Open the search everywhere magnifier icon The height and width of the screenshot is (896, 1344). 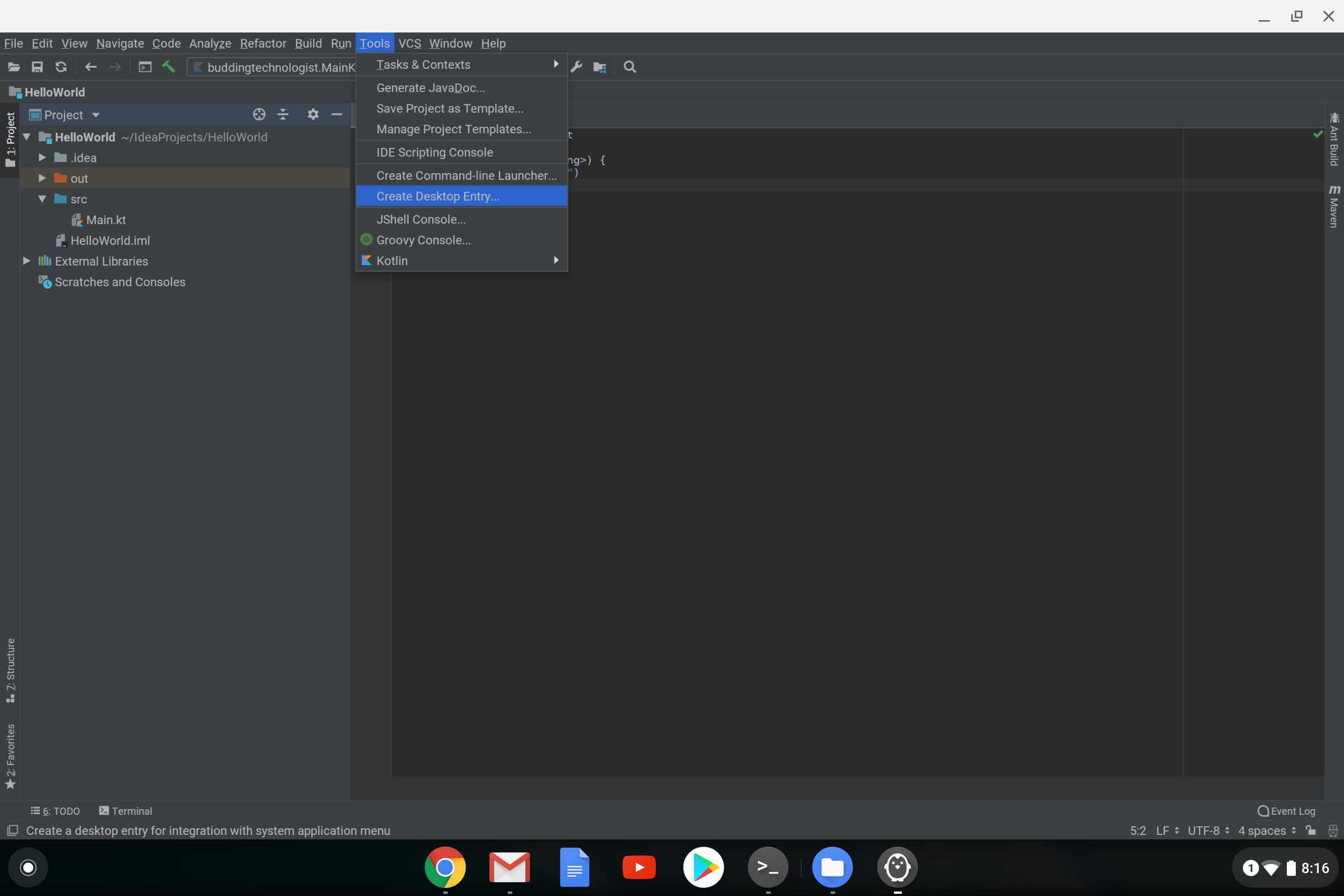click(x=629, y=67)
